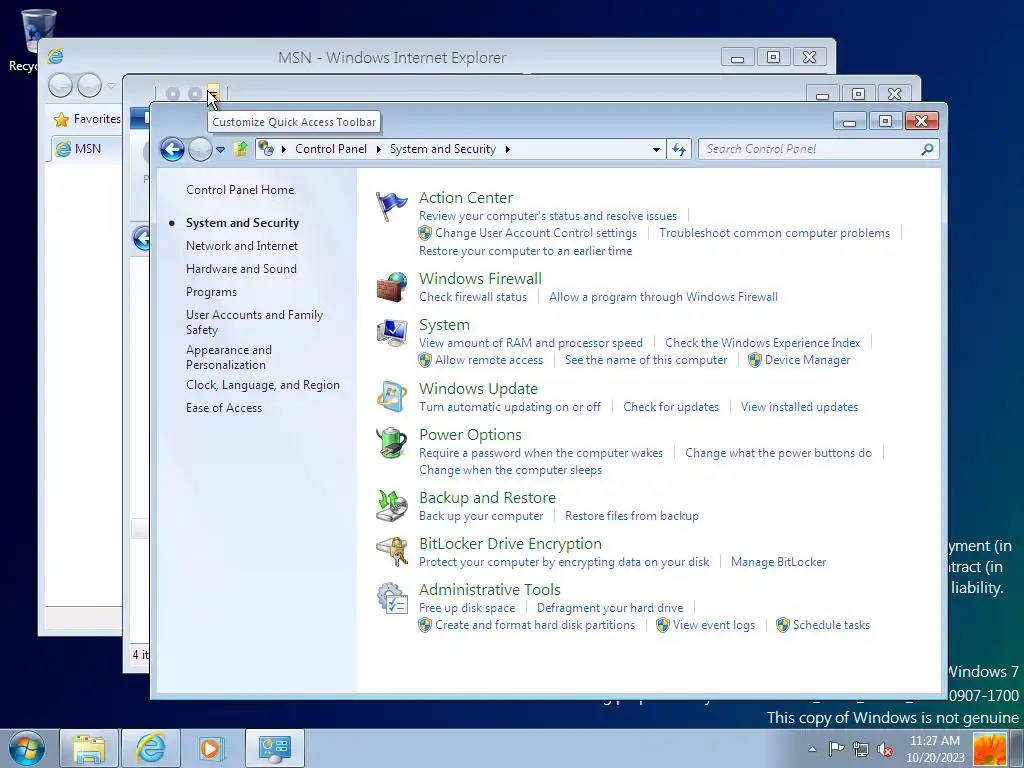Viewport: 1024px width, 768px height.
Task: Click the network icon in the system tray
Action: tap(861, 749)
